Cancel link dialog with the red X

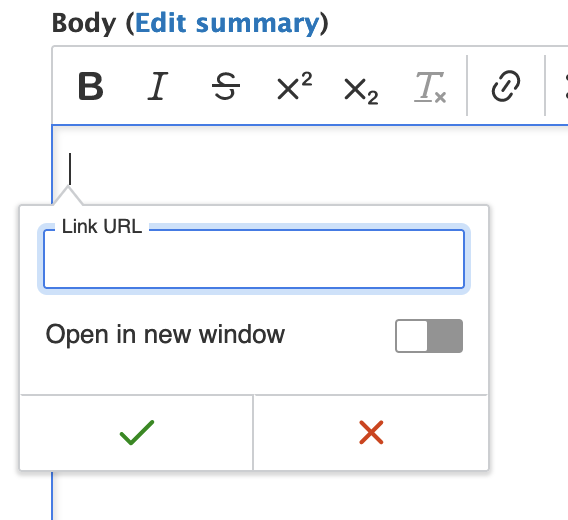coord(371,432)
